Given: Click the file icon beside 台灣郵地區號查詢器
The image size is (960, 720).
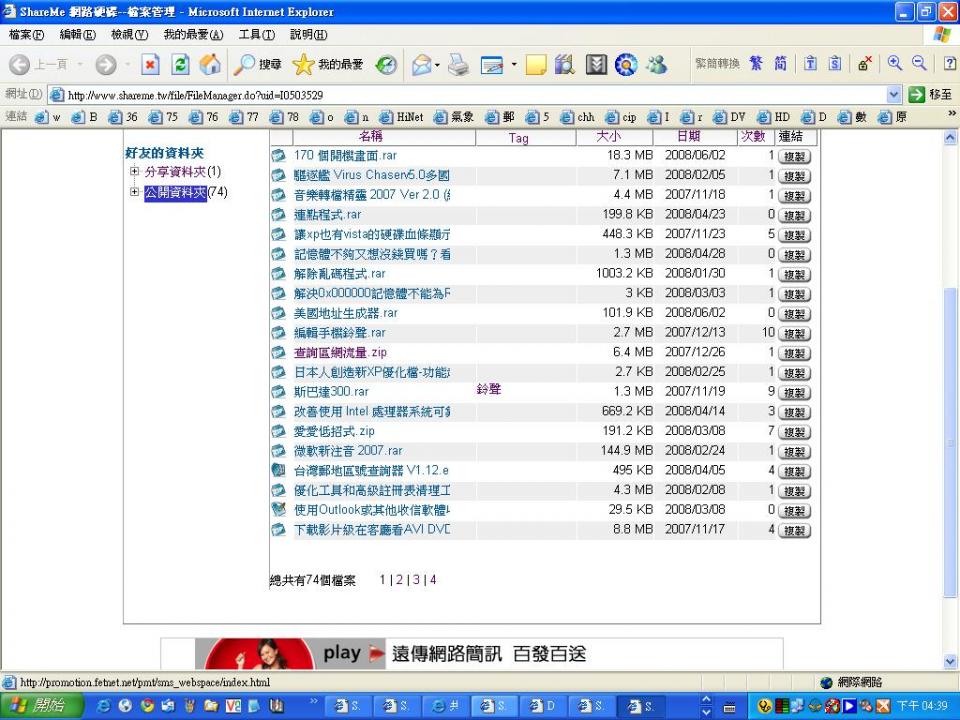Looking at the screenshot, I should 278,470.
